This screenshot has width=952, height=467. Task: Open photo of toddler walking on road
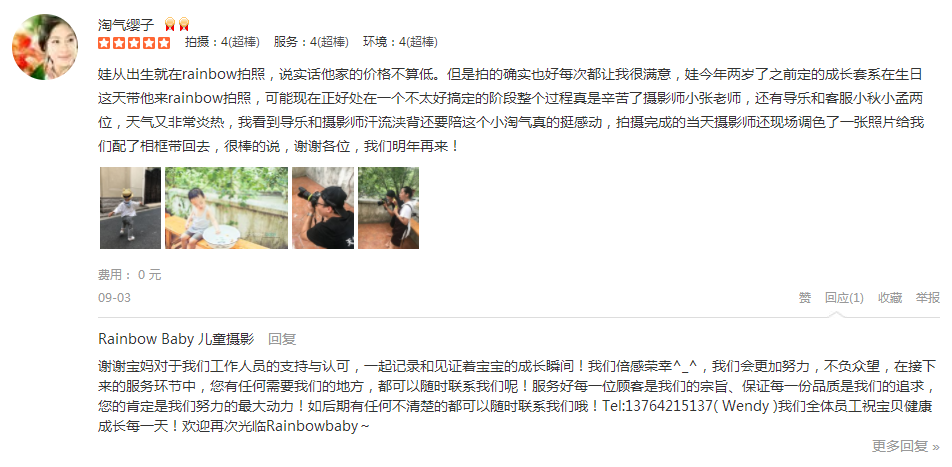pos(131,208)
